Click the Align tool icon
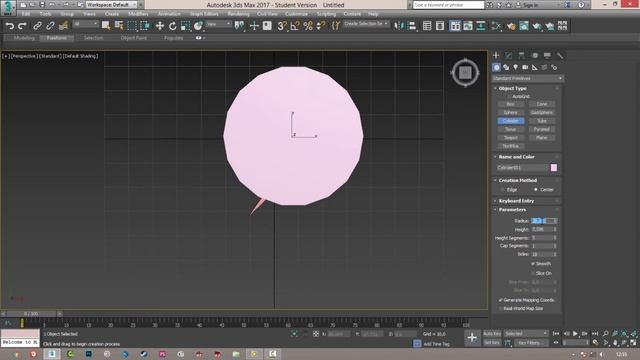This screenshot has height=360, width=640. [x=412, y=26]
